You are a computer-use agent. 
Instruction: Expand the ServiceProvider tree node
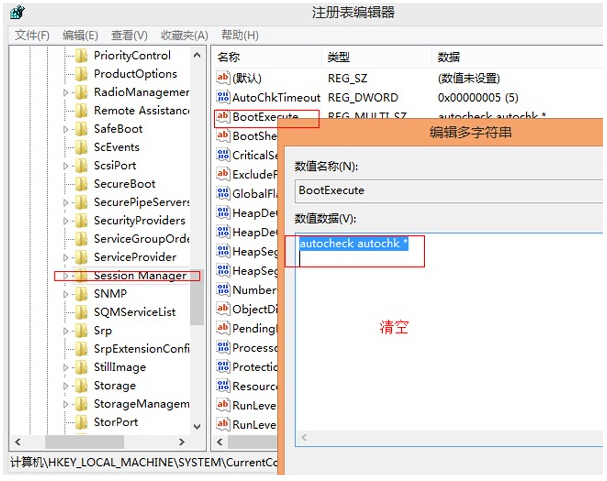(x=65, y=258)
